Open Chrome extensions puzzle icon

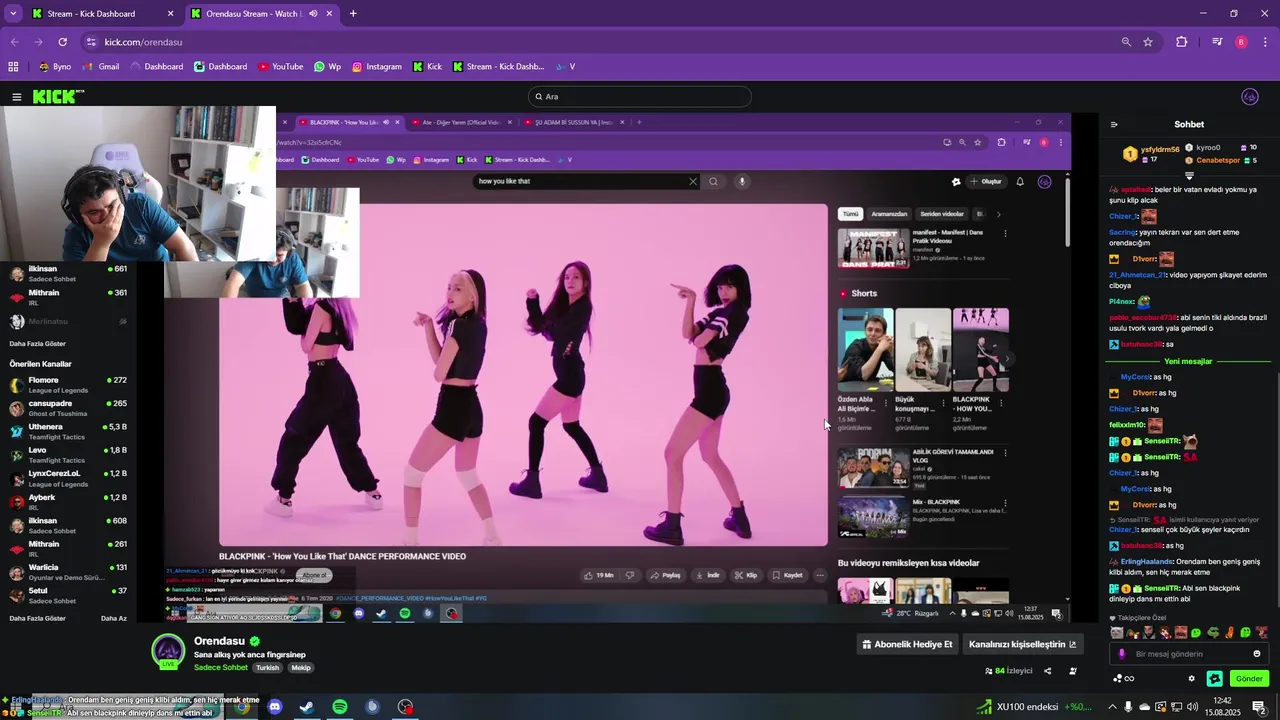1181,42
